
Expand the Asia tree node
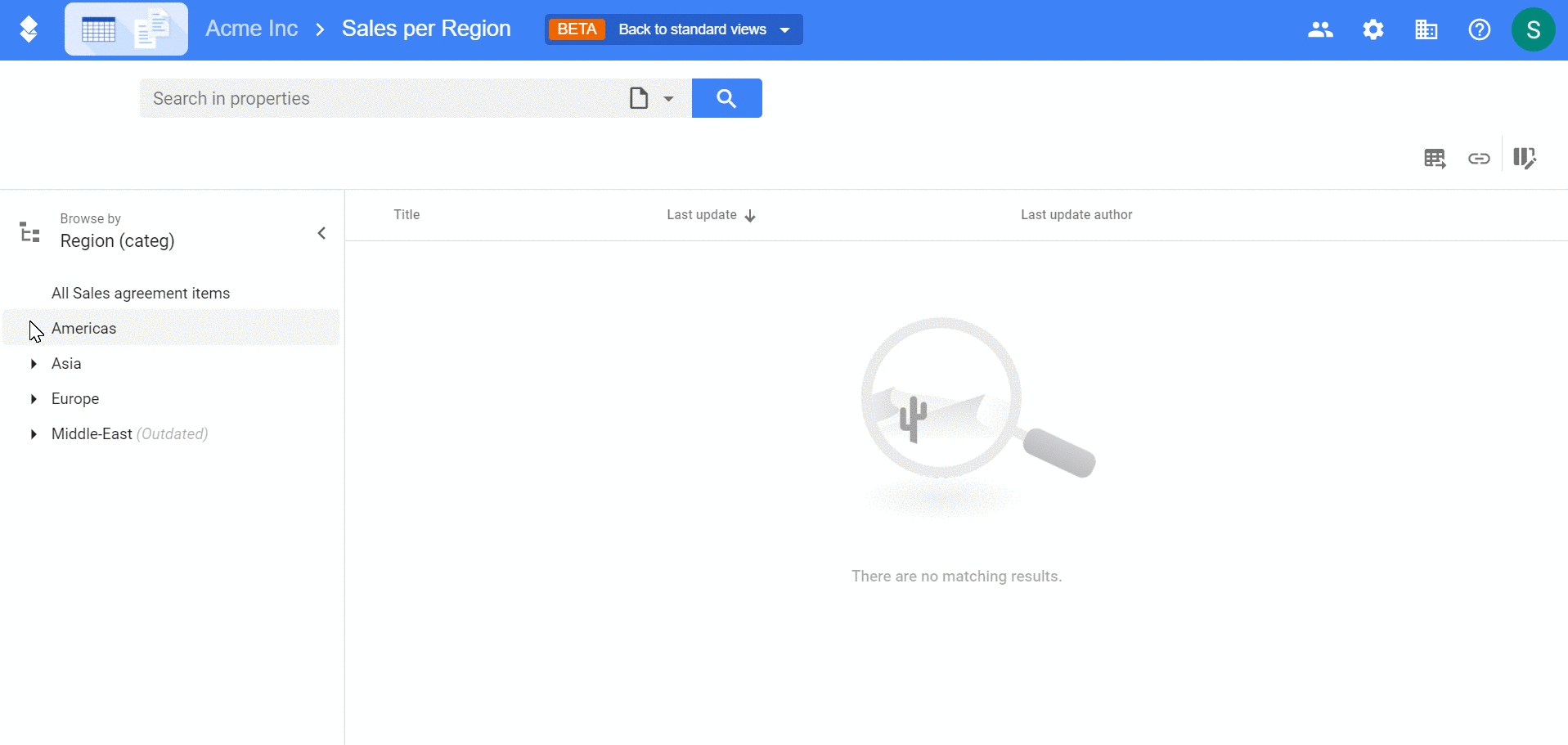point(34,364)
